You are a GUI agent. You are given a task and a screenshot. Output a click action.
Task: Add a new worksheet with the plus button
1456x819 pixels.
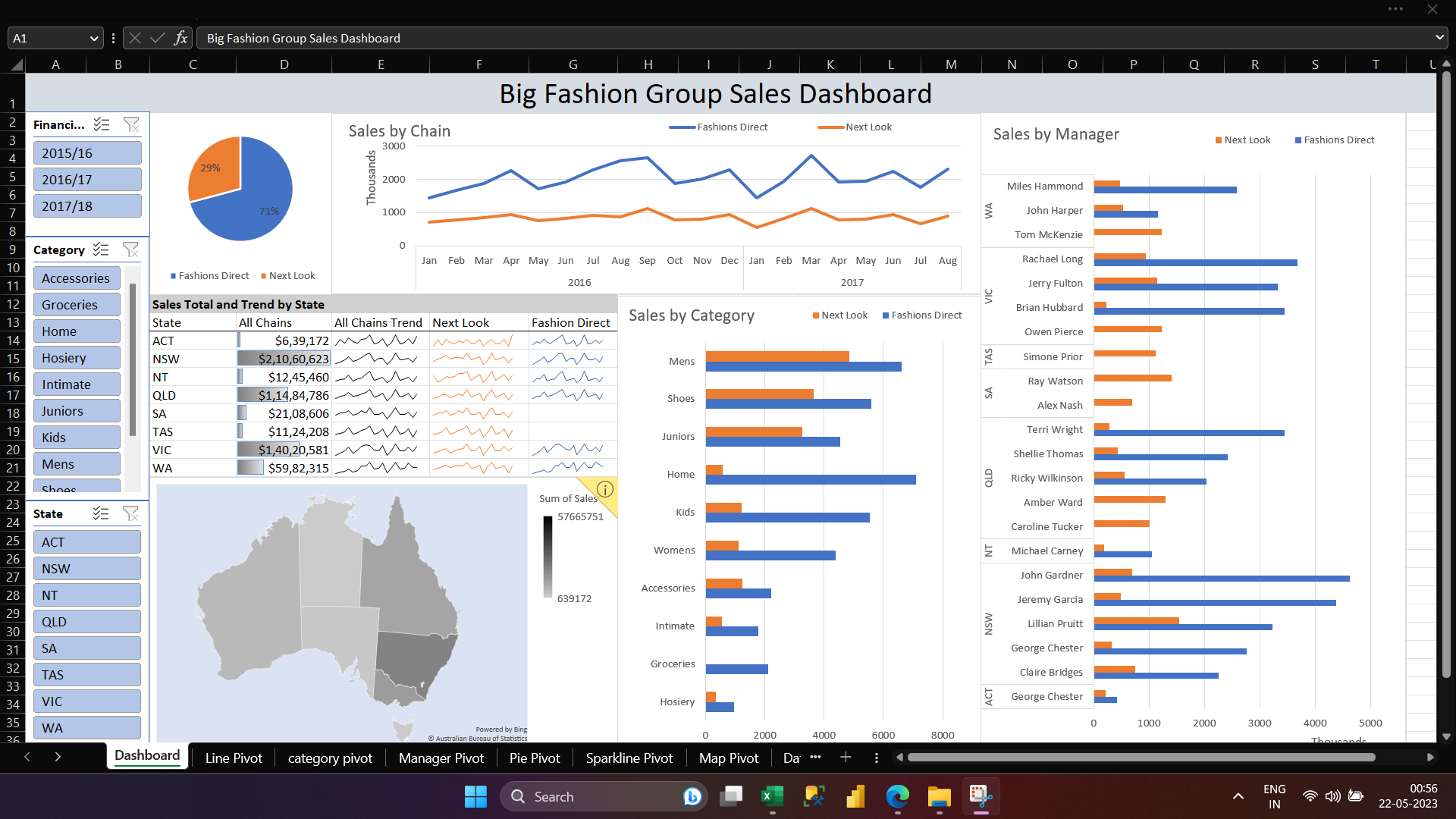click(x=846, y=758)
